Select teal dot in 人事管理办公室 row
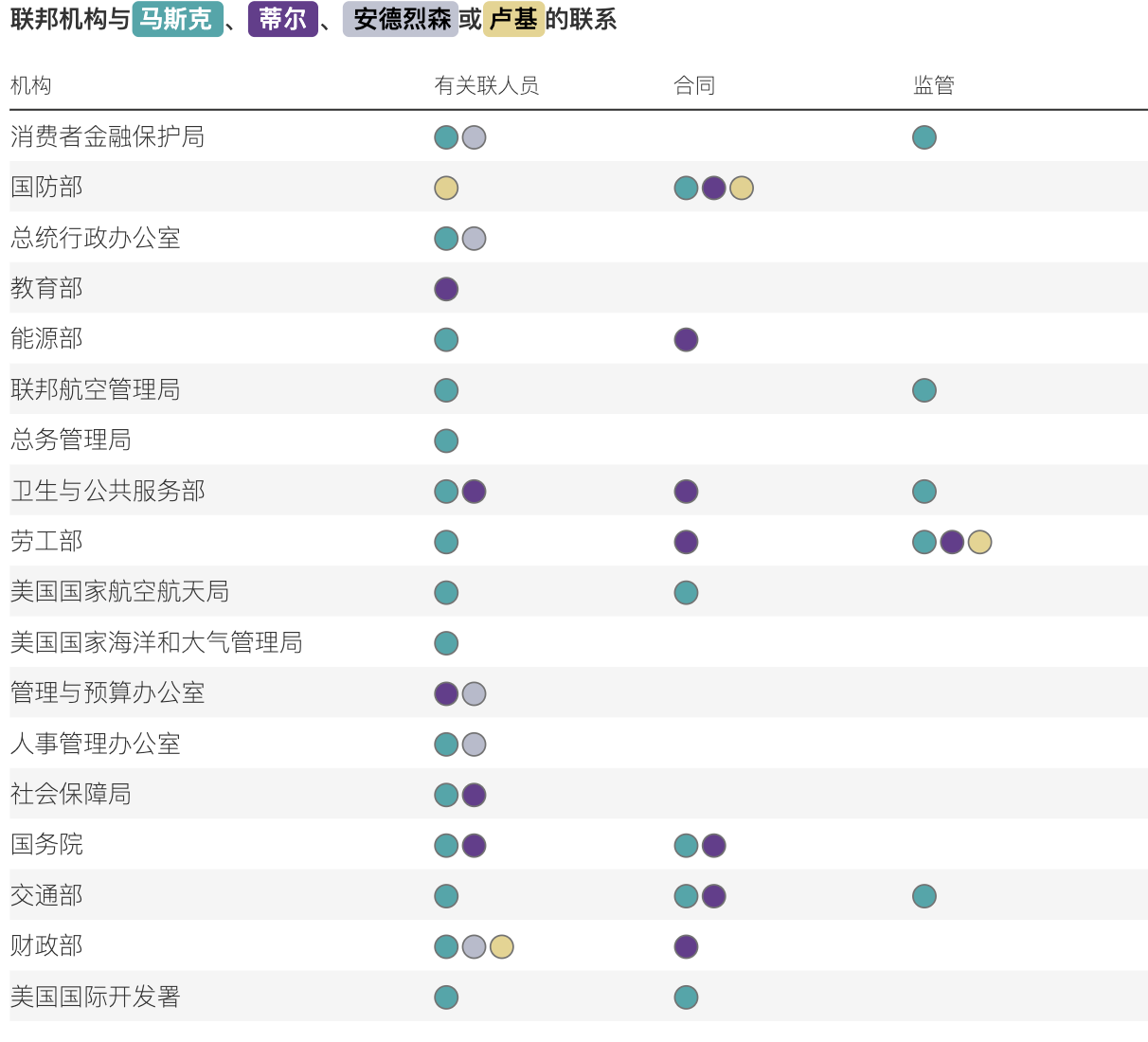The height and width of the screenshot is (1042, 1148). (x=446, y=745)
